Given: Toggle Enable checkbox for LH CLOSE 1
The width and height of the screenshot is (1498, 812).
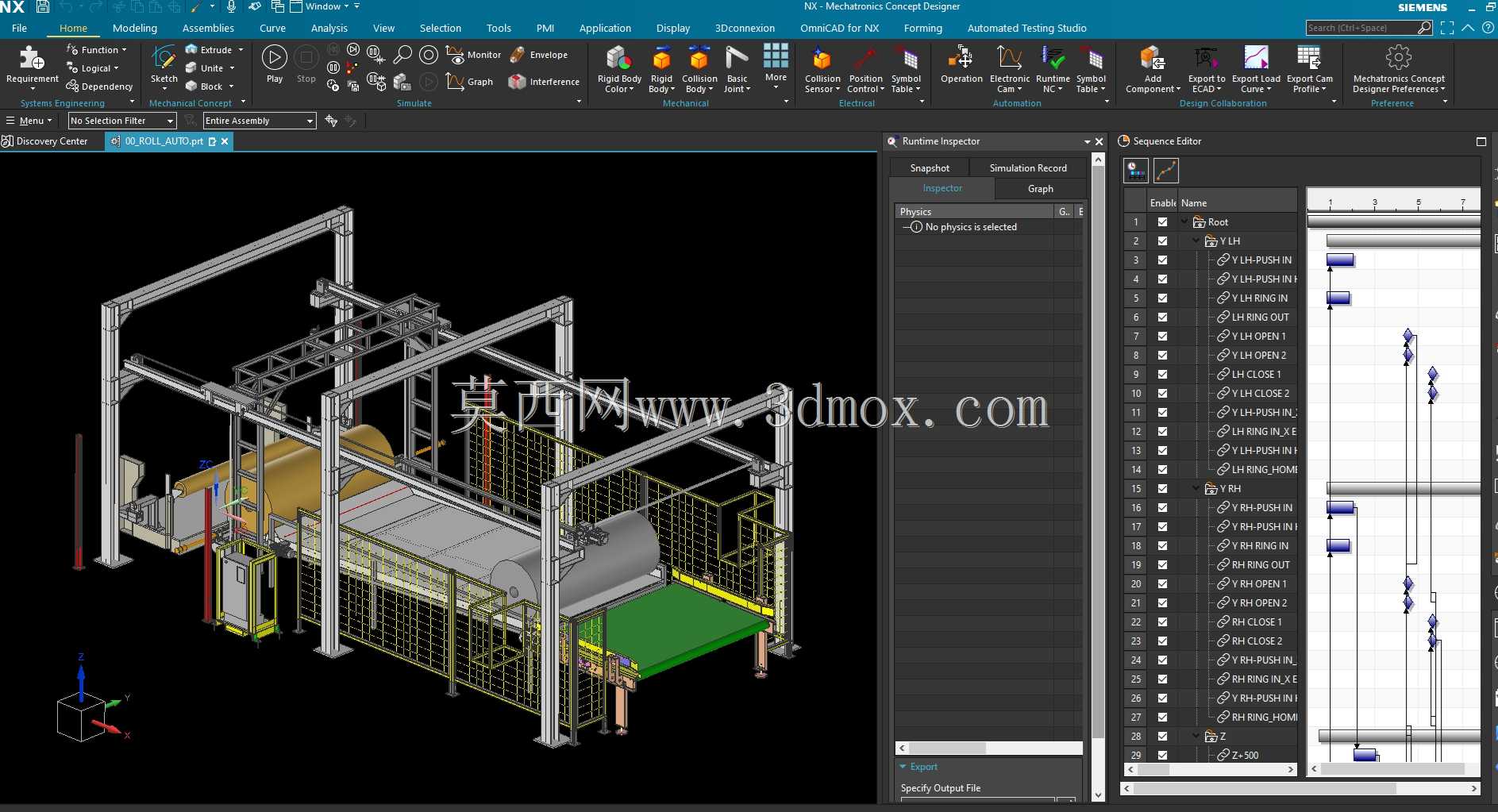Looking at the screenshot, I should coord(1162,375).
